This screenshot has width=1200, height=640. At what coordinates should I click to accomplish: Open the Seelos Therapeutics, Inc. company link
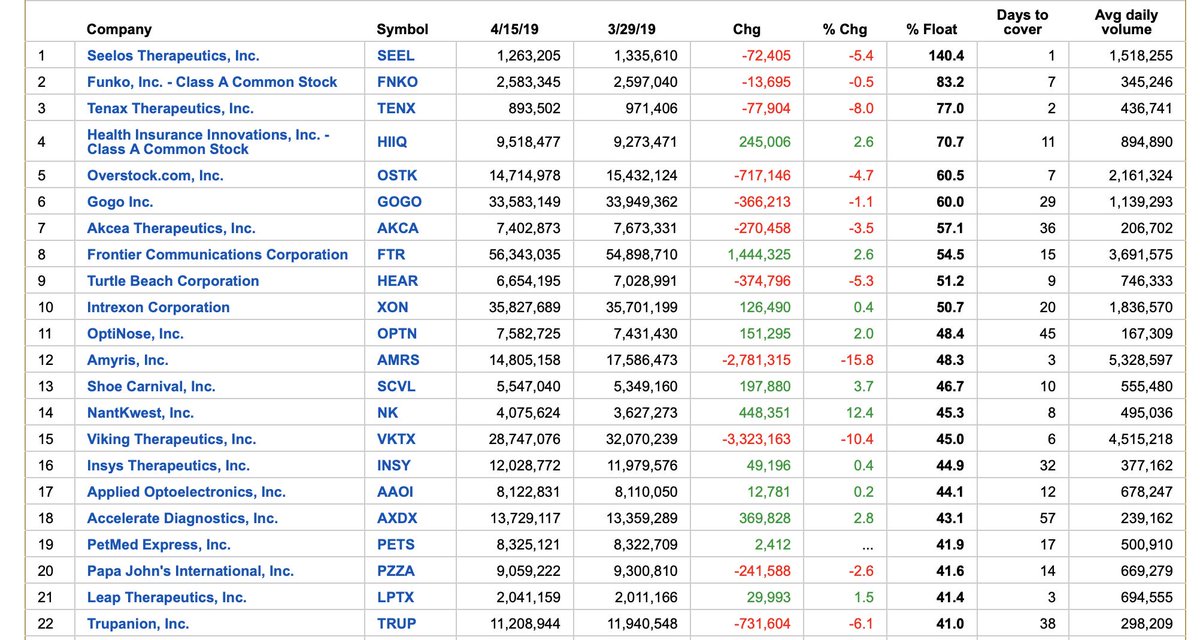click(x=173, y=56)
